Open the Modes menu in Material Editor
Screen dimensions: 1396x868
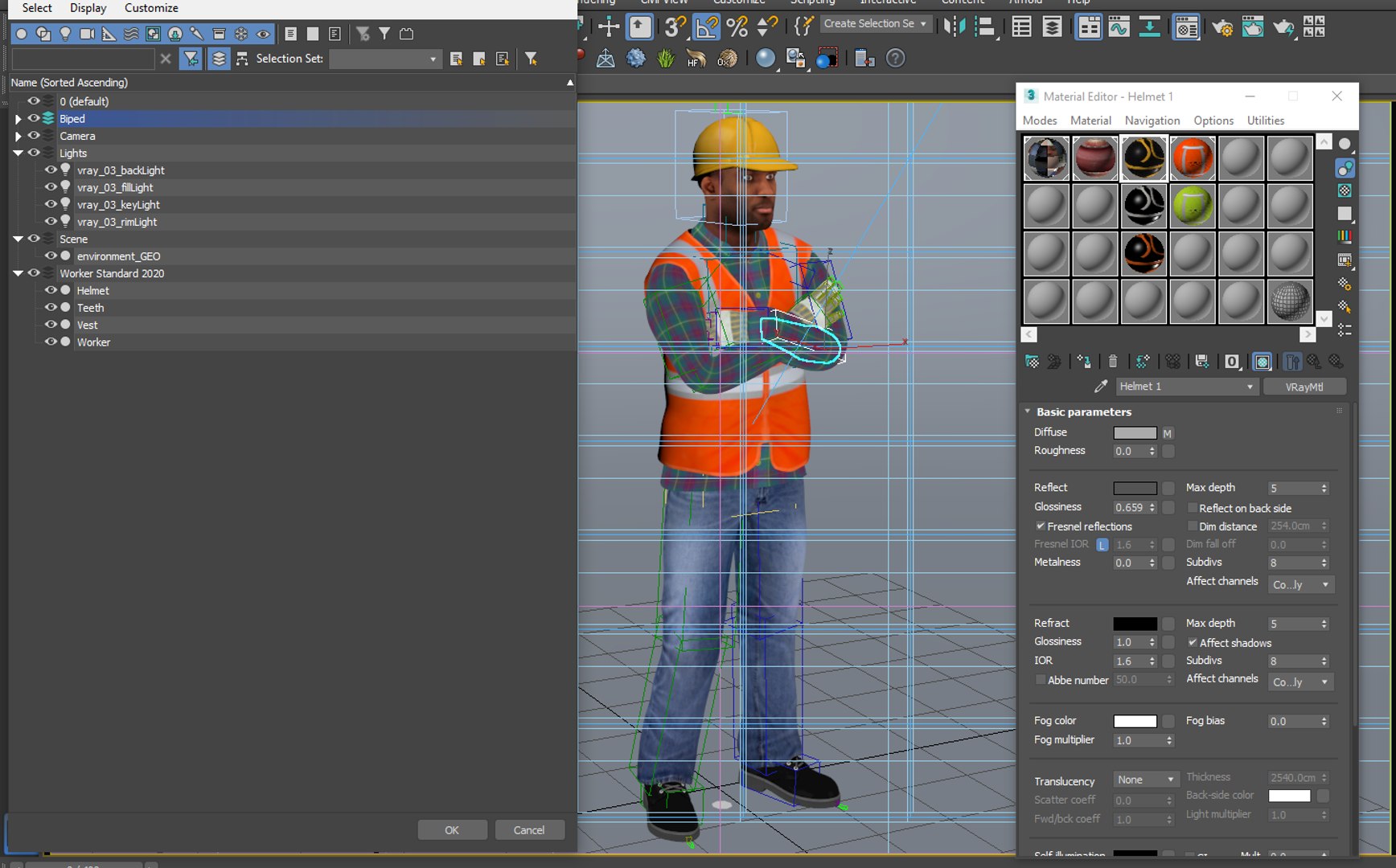(1040, 121)
